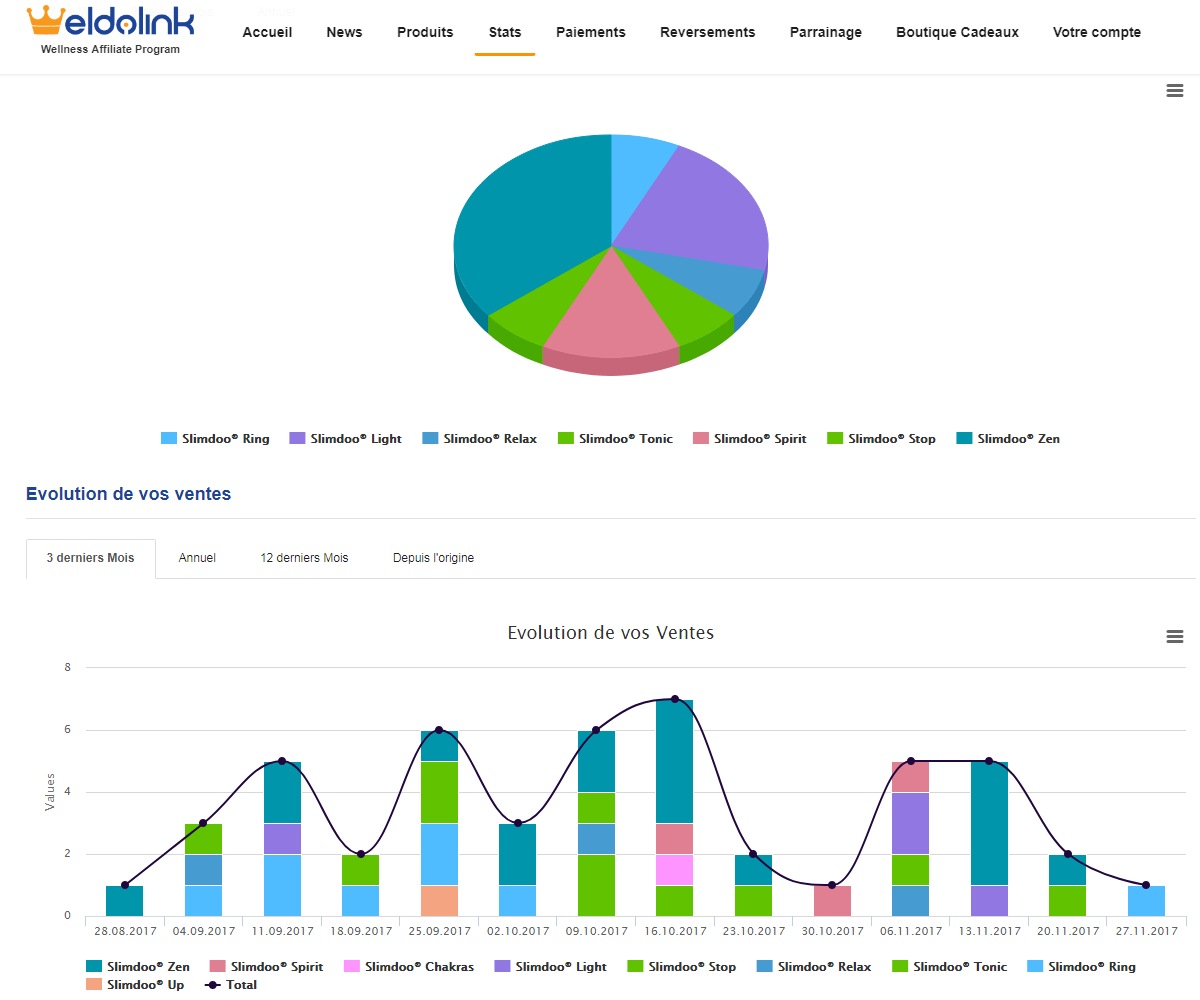
Task: Click the peach Up segment on 25.09.2017
Action: point(439,901)
